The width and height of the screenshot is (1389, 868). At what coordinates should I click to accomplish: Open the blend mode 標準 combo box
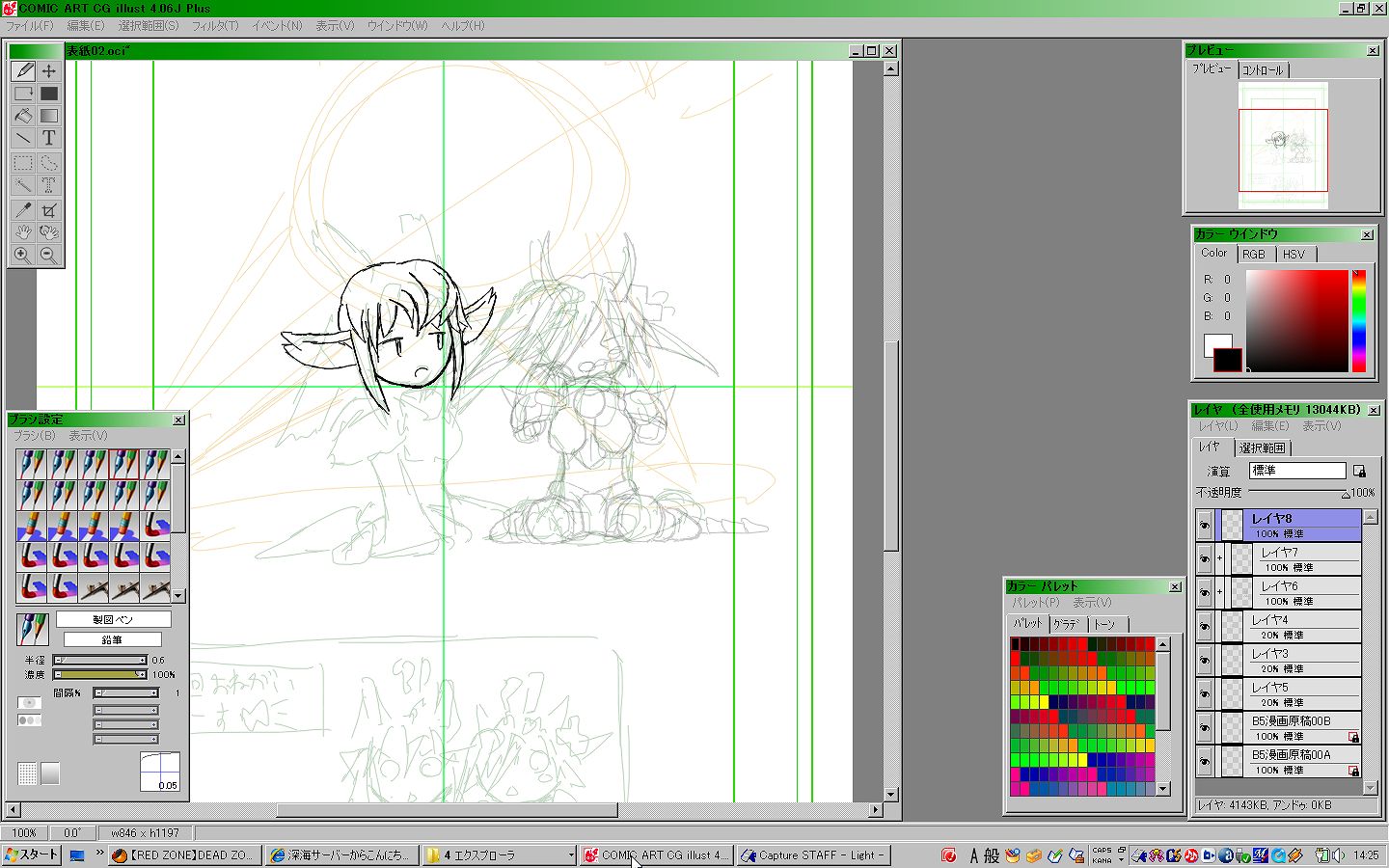coord(1297,471)
